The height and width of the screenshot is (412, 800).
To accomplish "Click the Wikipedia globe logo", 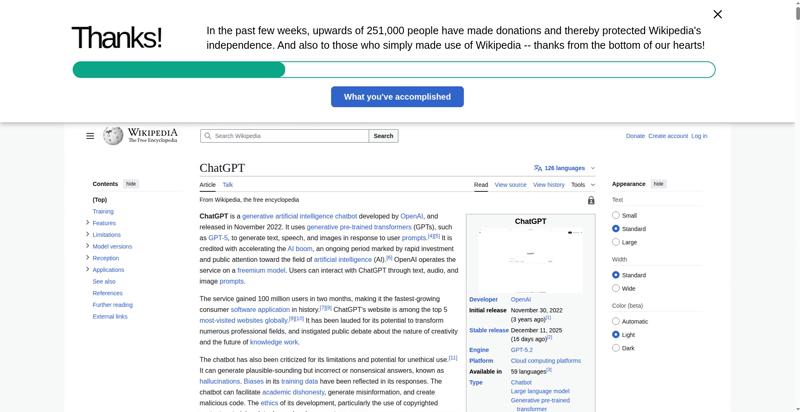I will tap(113, 136).
